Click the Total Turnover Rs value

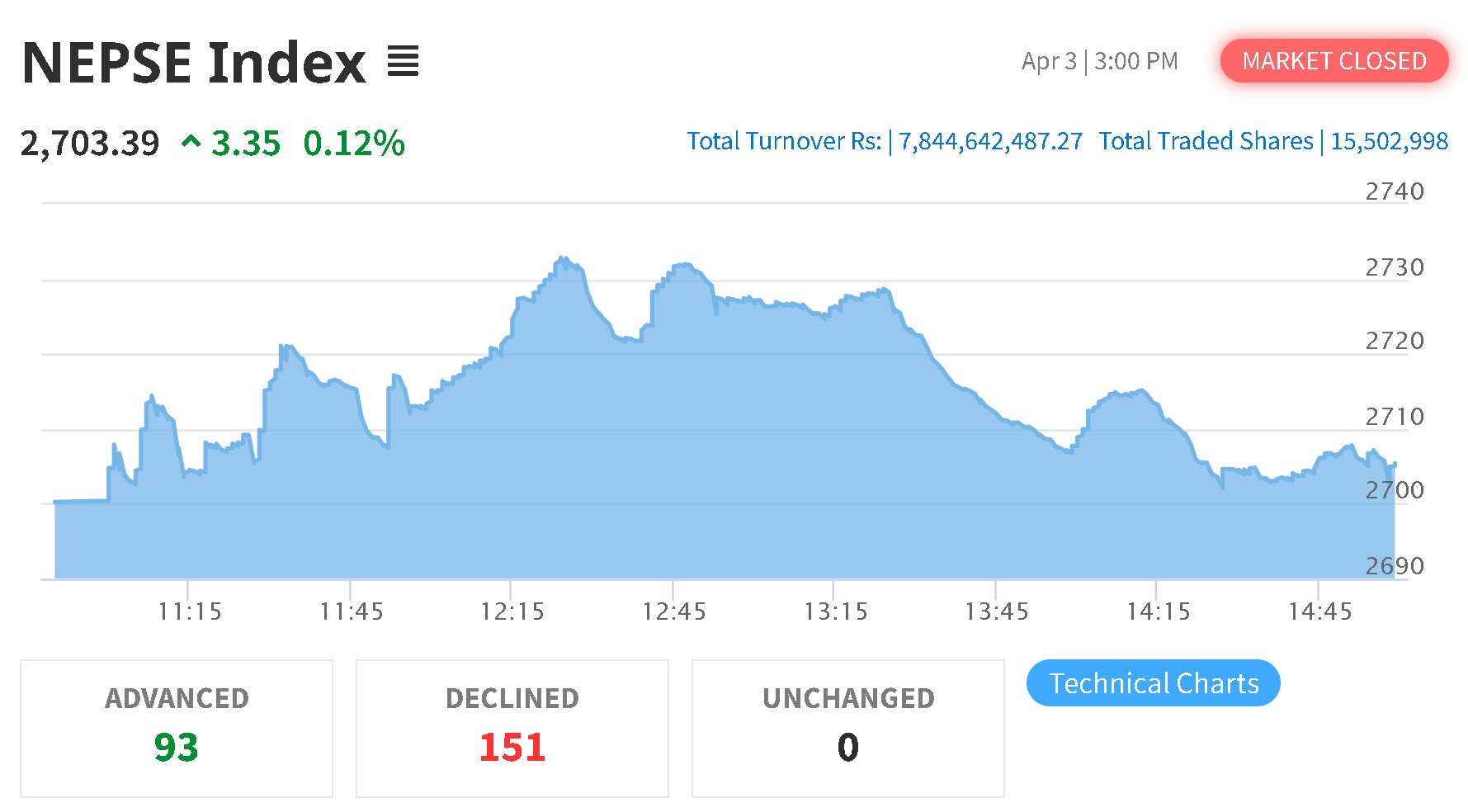tap(990, 142)
